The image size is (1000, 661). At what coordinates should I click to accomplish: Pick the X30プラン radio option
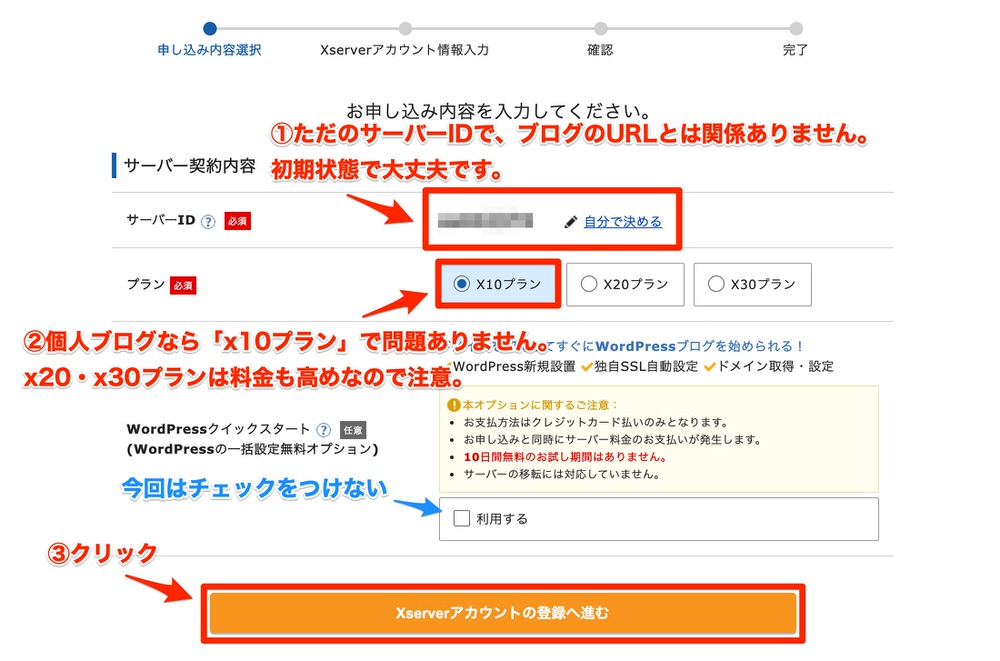pyautogui.click(x=716, y=284)
